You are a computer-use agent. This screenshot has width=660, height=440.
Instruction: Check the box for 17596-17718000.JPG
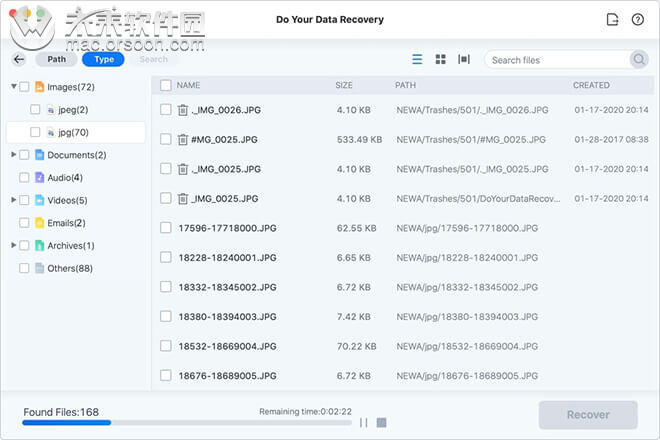[x=166, y=228]
